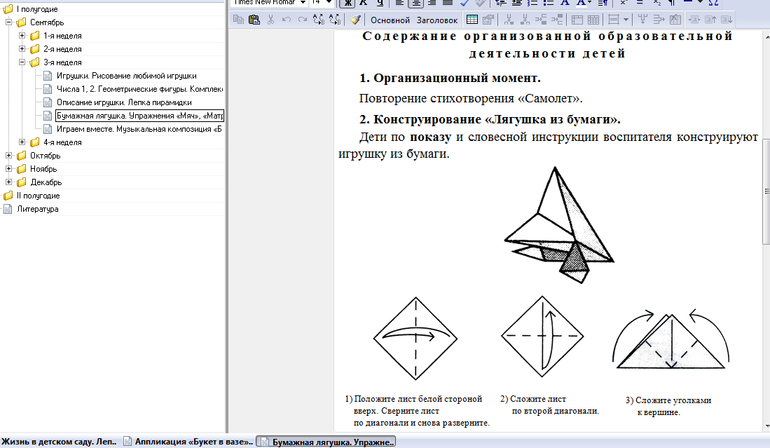Collapse the '3-я неделя' tree node

pos(22,62)
